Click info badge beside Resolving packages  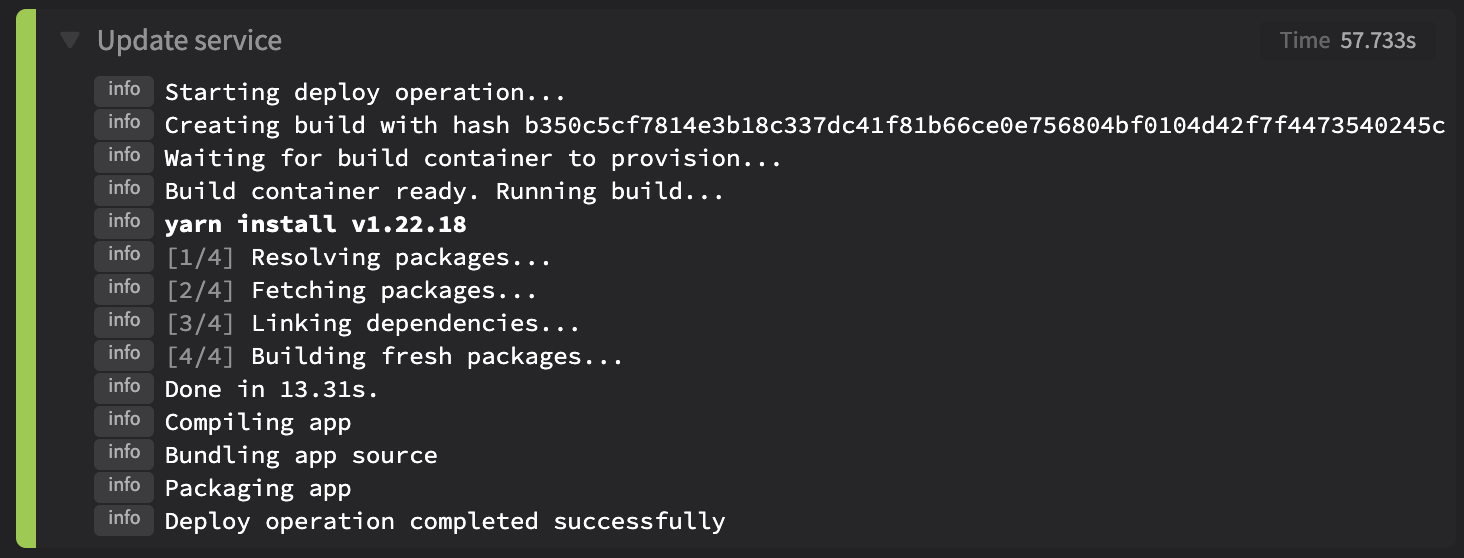(124, 256)
